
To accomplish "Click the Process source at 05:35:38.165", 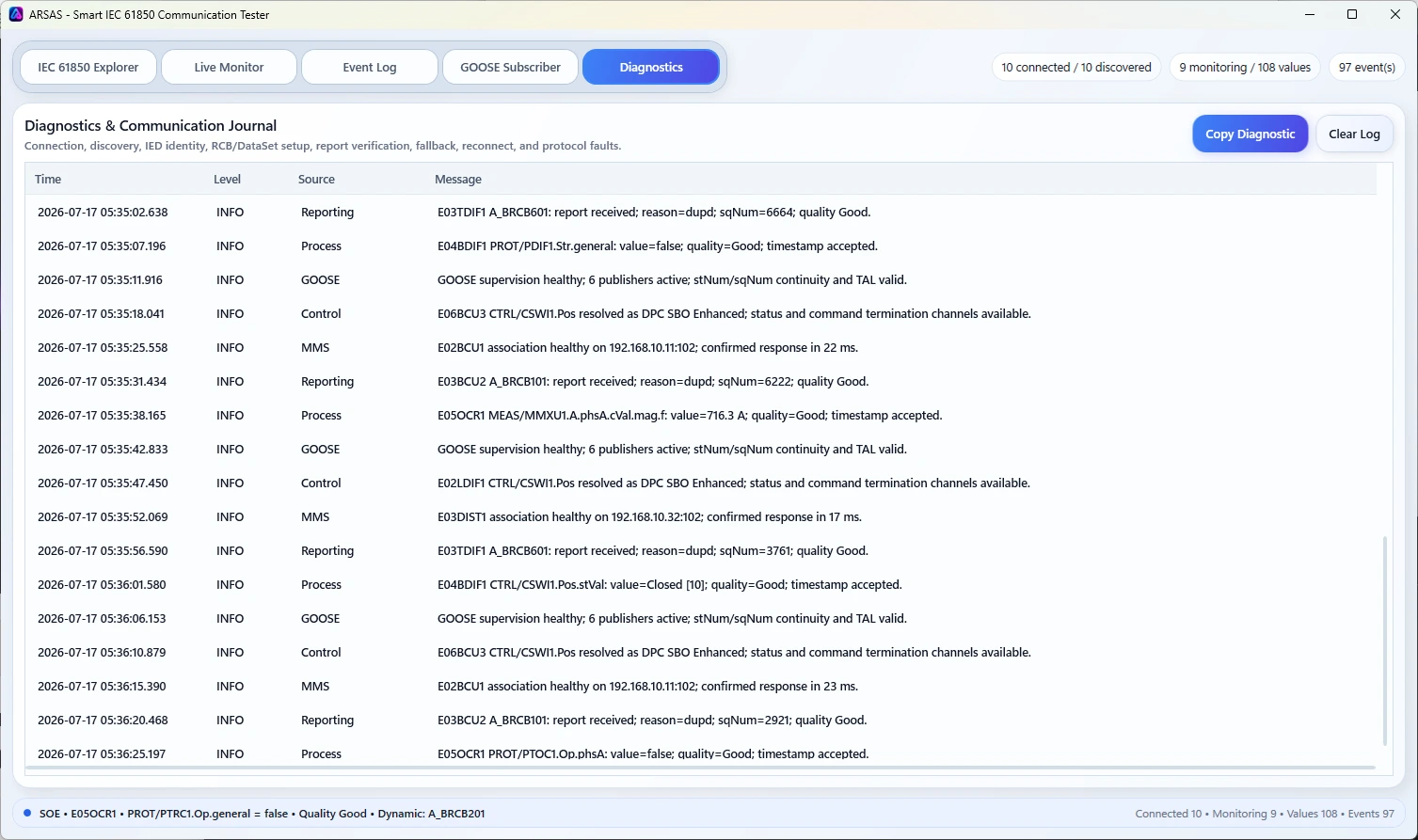I will click(x=321, y=416).
